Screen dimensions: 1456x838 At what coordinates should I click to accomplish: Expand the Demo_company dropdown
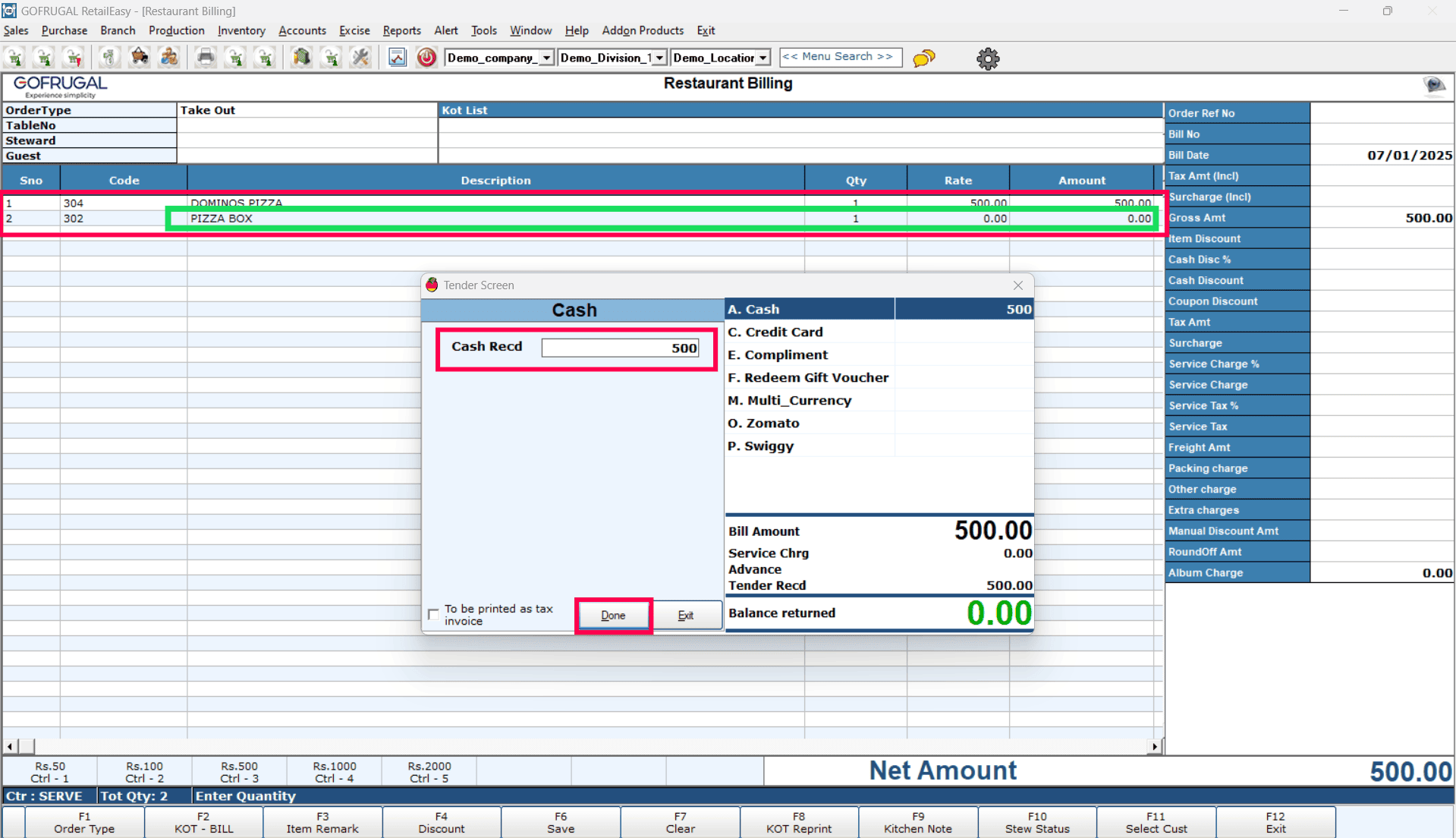[x=546, y=58]
